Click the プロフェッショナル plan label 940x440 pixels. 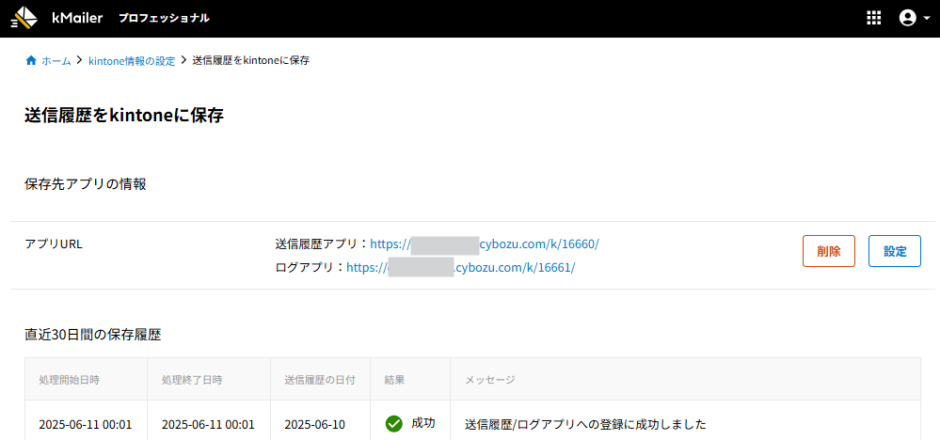coord(164,19)
